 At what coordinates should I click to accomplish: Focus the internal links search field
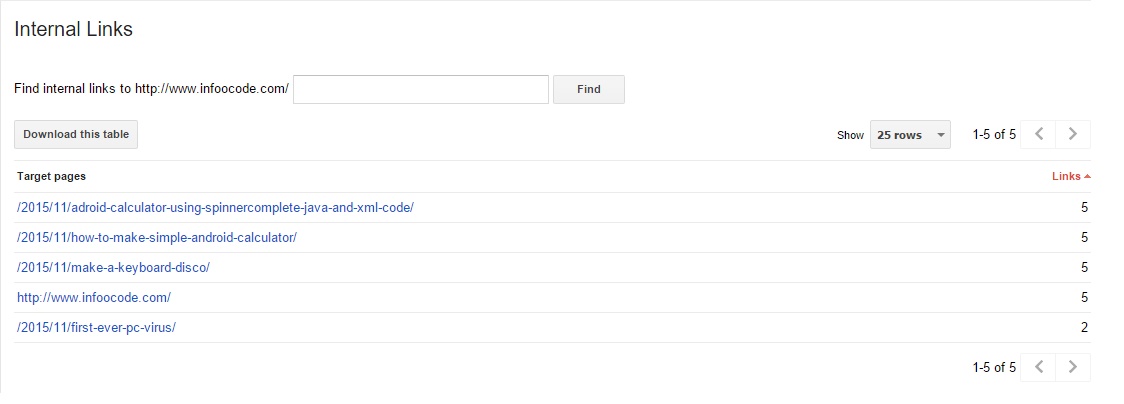coord(420,89)
